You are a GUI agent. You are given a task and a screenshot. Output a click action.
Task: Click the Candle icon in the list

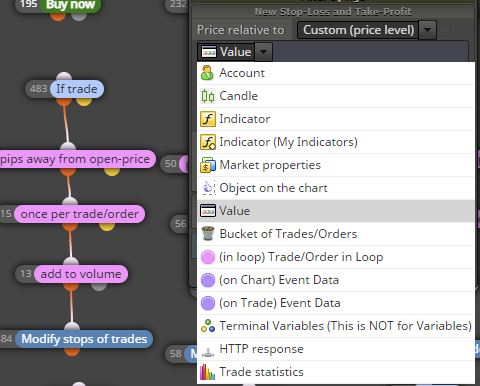point(208,96)
